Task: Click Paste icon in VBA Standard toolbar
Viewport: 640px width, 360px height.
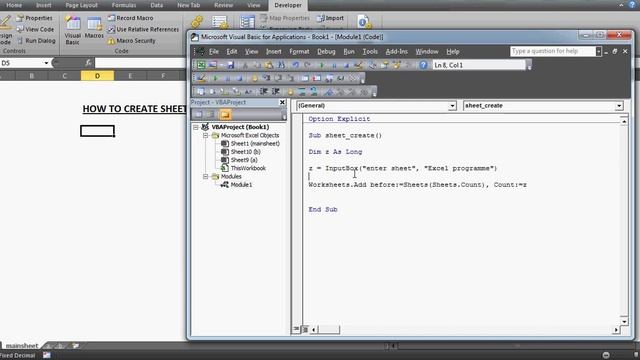Action: coord(269,65)
